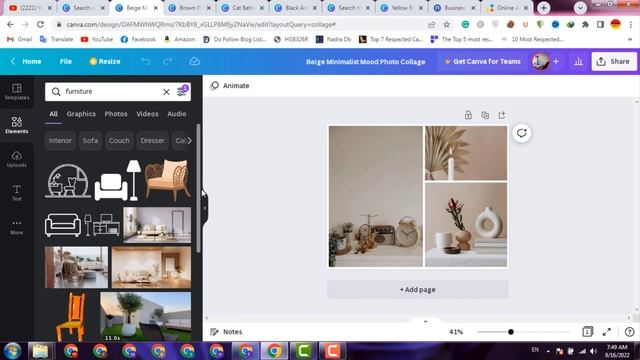Open the insights chart icon
Image resolution: width=640 pixels, height=360 pixels.
578,62
